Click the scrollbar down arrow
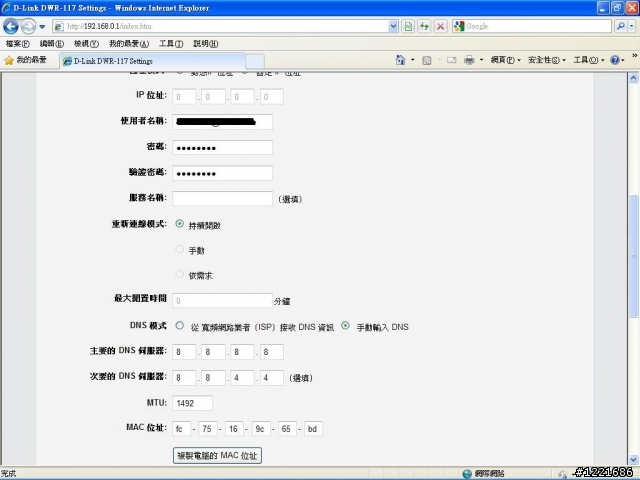The height and width of the screenshot is (480, 640). tap(633, 459)
